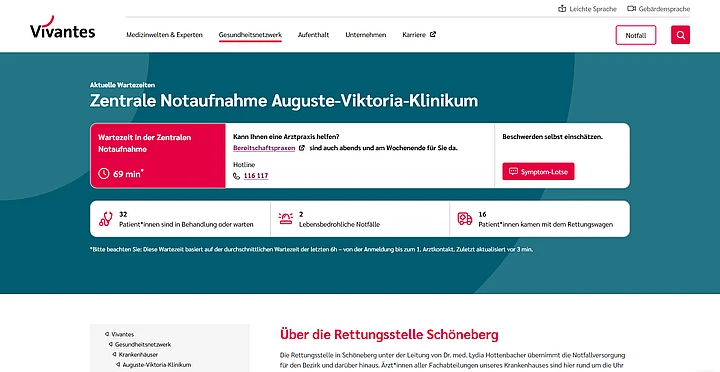720x372 pixels.
Task: Click the 'Hotline' label
Action: (244, 164)
